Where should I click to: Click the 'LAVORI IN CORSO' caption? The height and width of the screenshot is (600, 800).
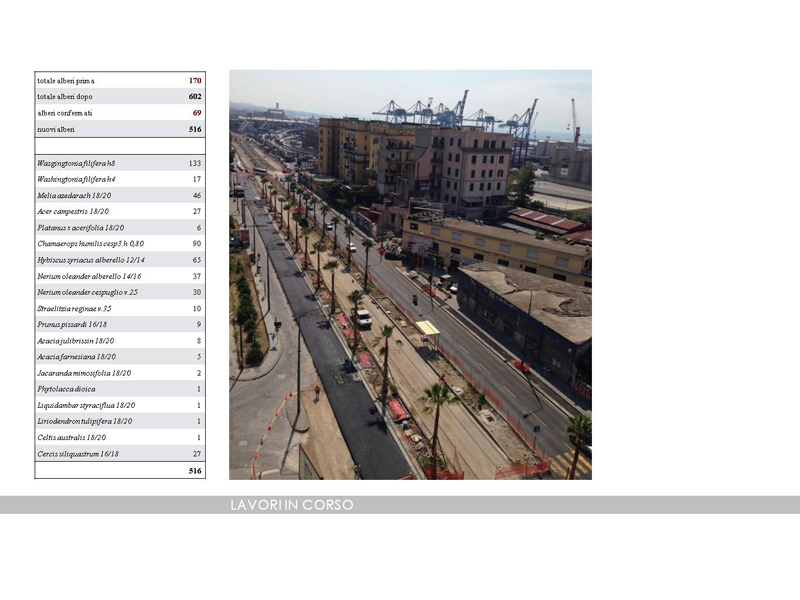click(292, 505)
